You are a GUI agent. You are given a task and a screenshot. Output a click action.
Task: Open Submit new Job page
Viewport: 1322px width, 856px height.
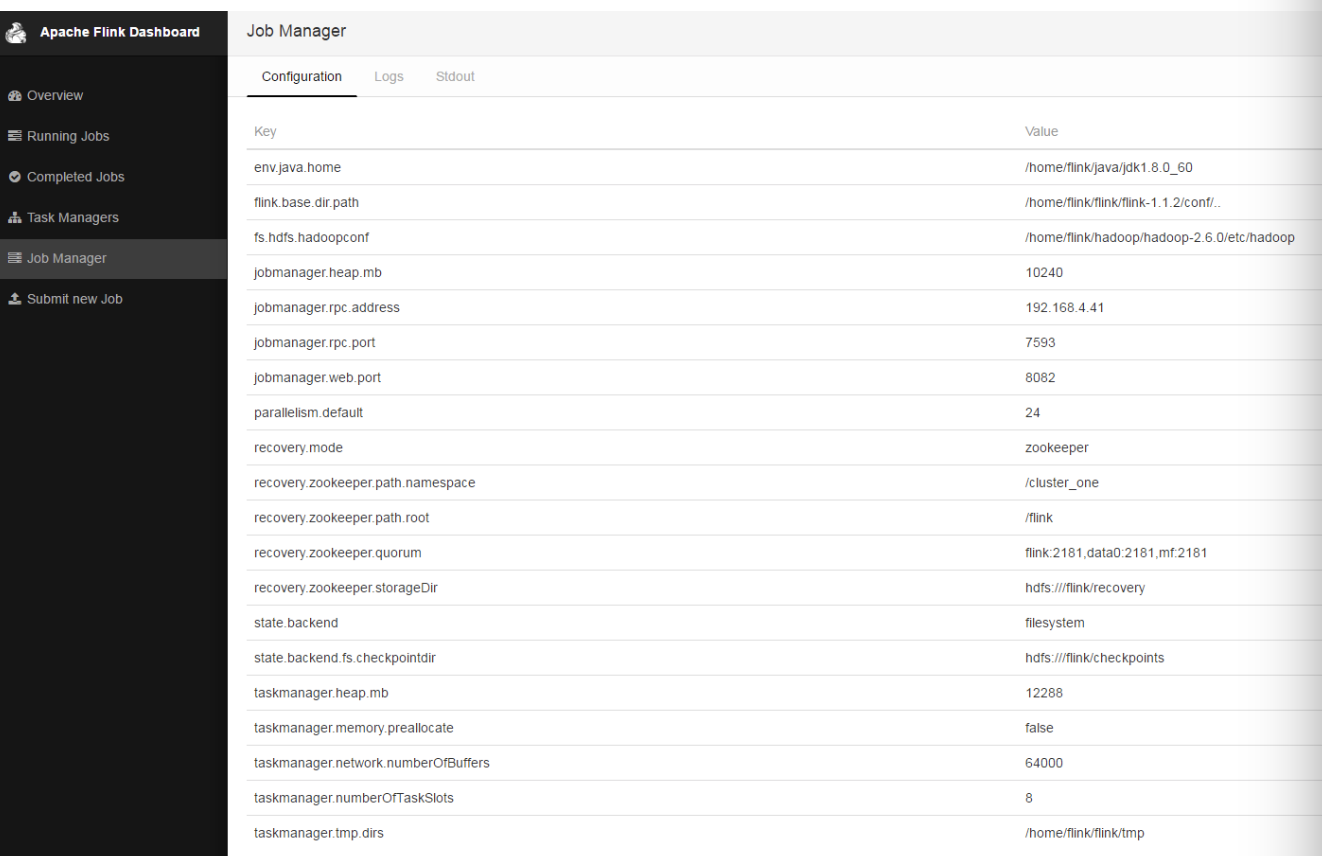coord(75,299)
